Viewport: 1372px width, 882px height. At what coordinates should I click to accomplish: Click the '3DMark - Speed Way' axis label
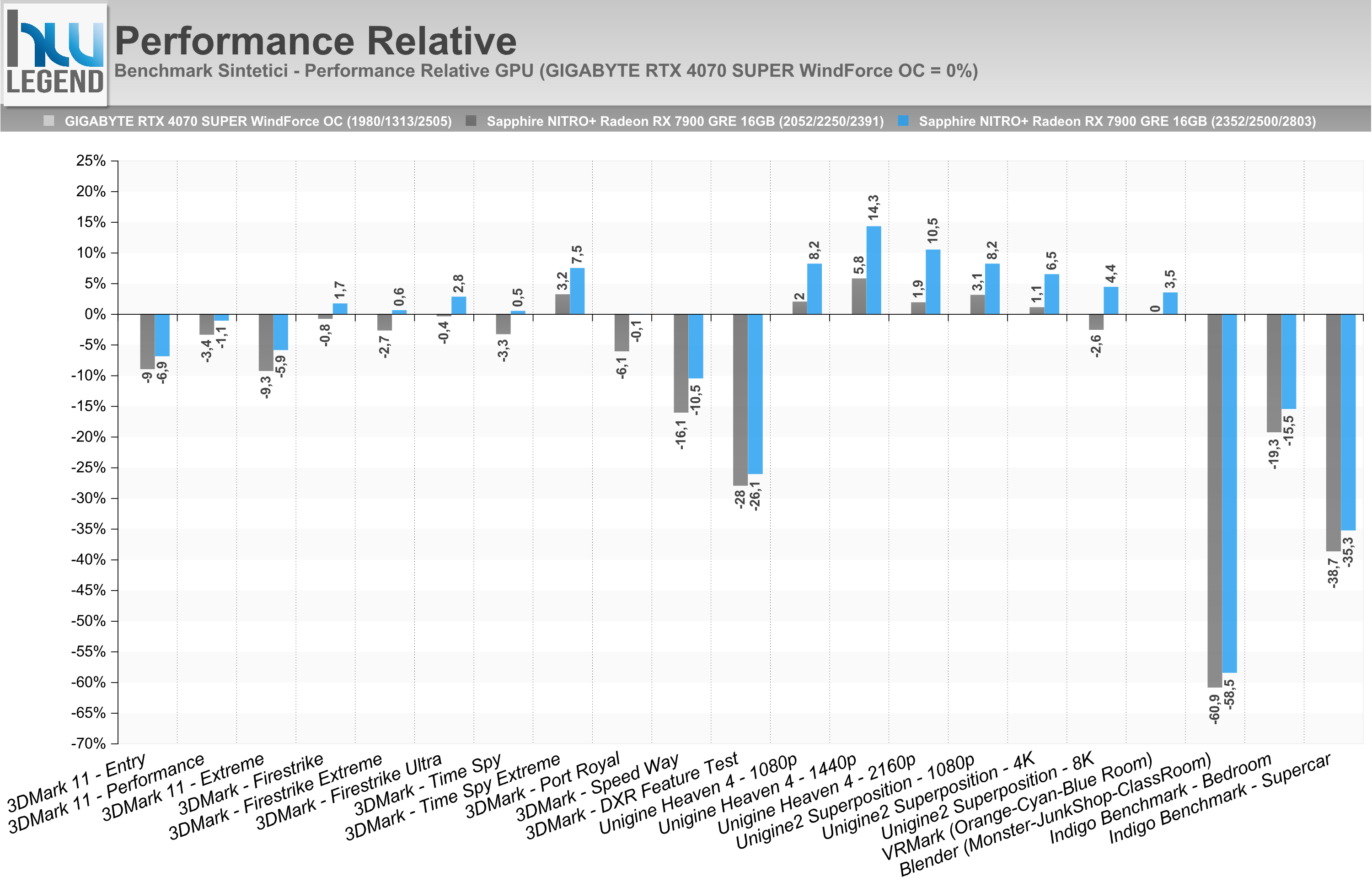coord(597,786)
